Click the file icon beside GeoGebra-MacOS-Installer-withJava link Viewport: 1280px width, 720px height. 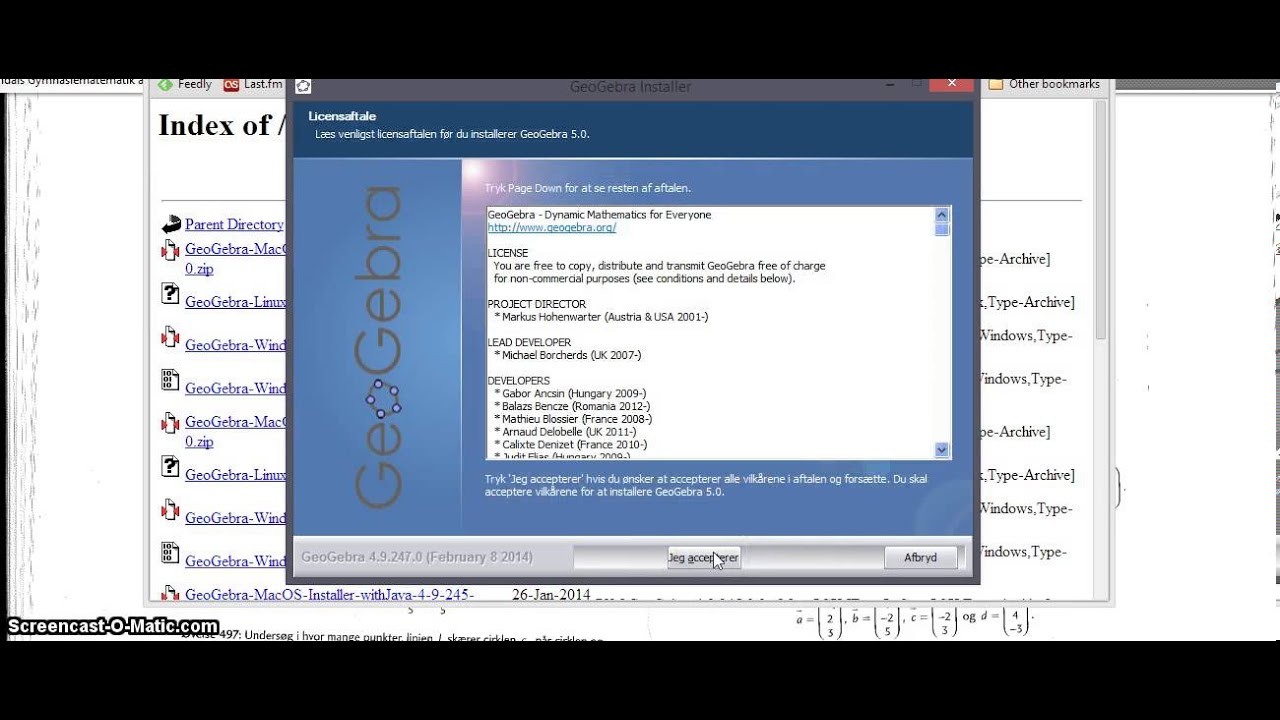(170, 594)
